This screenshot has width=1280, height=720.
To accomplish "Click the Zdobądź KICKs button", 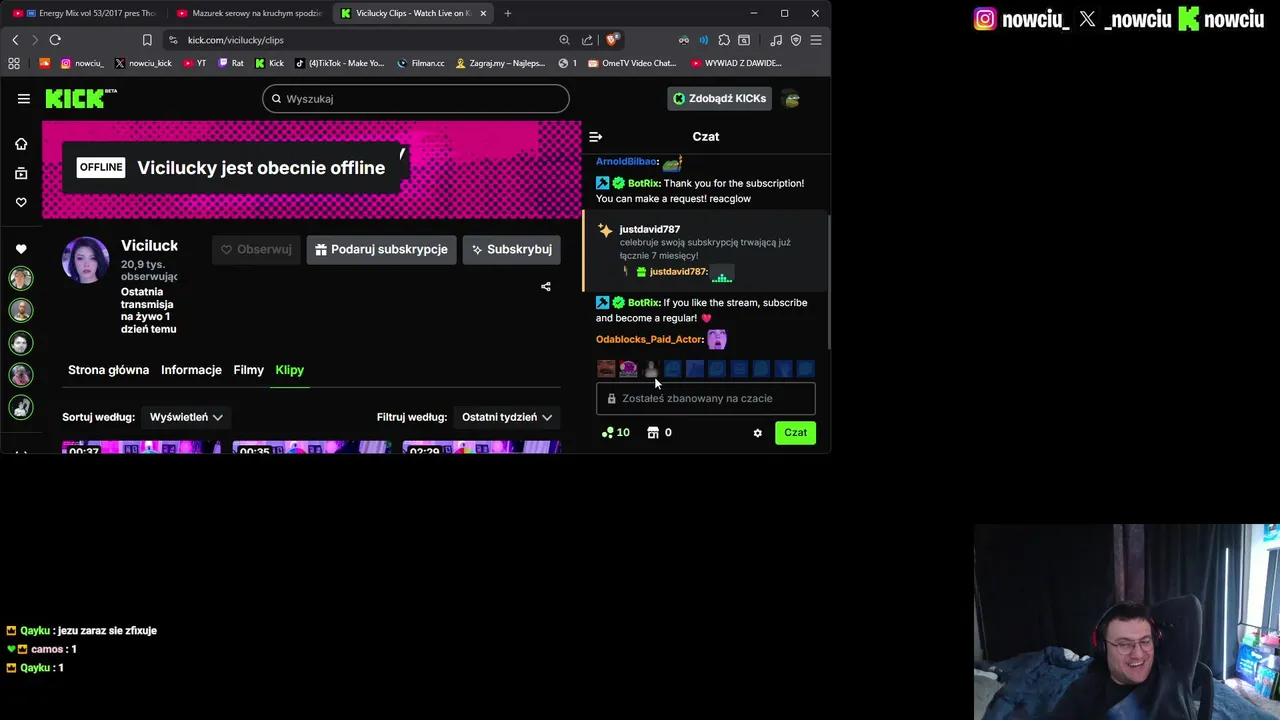I will 719,99.
